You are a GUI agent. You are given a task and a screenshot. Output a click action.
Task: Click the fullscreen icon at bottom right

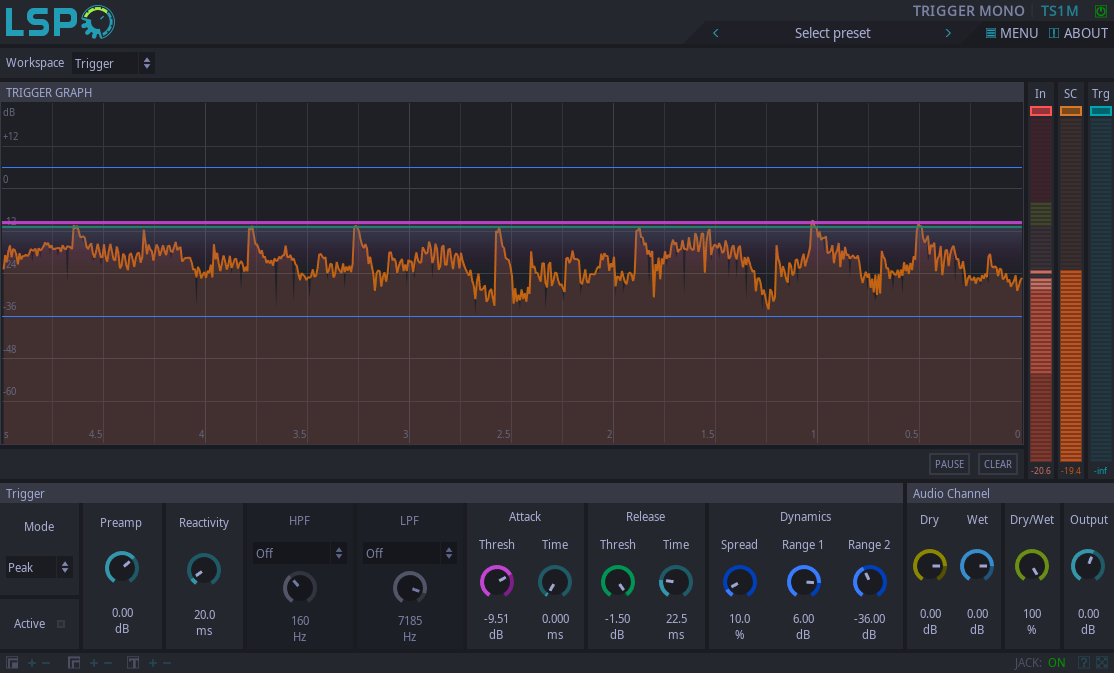coord(1102,663)
